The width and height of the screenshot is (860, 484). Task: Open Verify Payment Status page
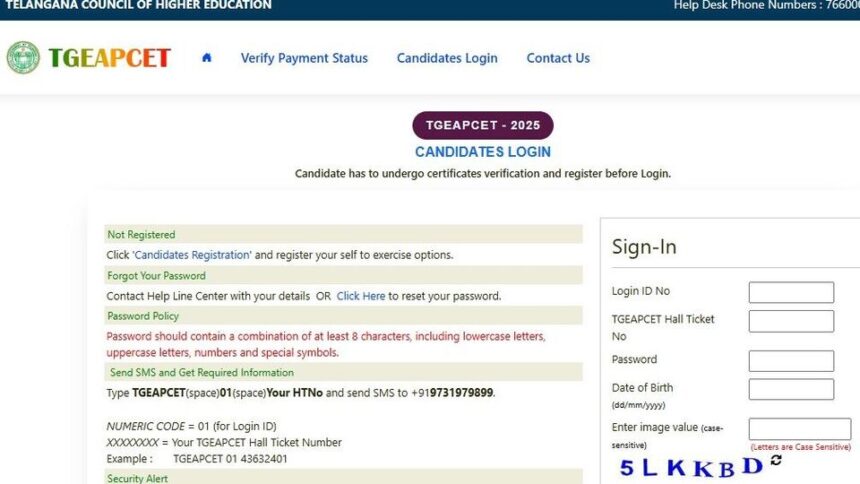304,58
